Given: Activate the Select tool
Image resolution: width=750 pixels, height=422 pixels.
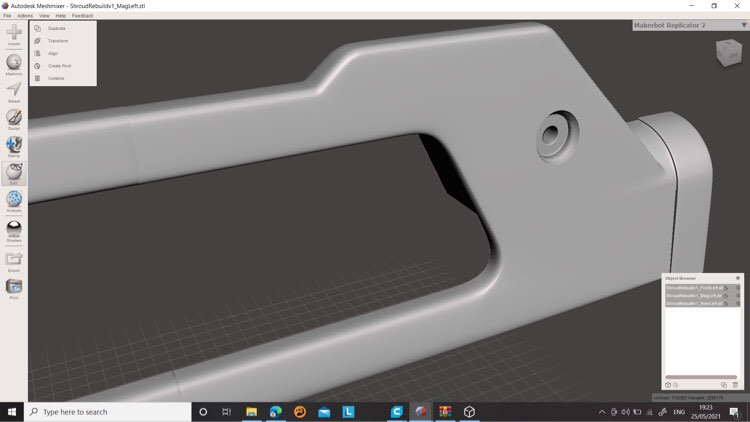Looking at the screenshot, I should coord(14,90).
